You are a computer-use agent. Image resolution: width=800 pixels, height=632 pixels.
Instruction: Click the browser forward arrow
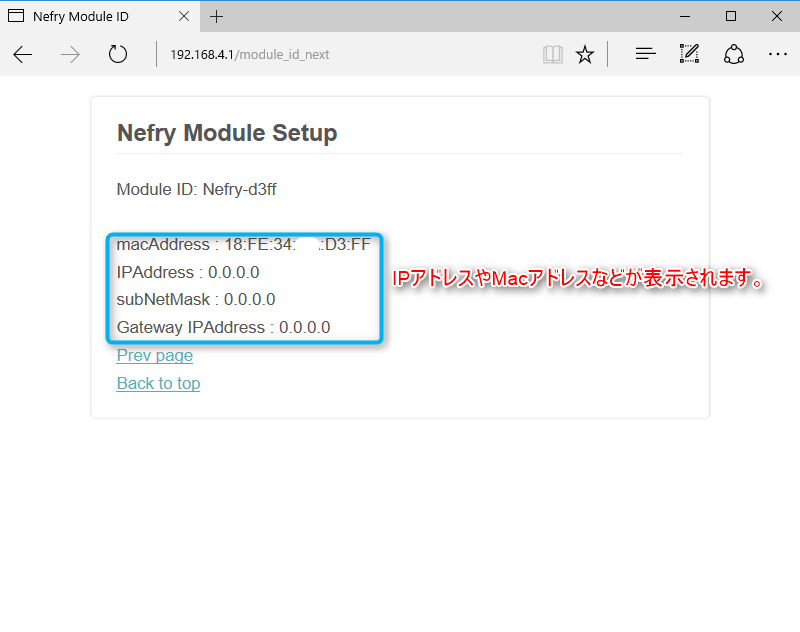coord(70,54)
